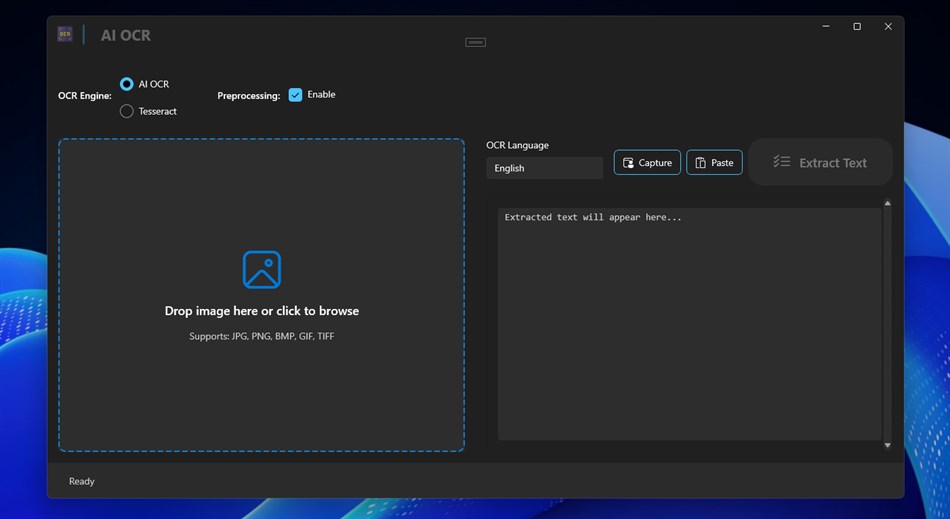This screenshot has width=950, height=519.
Task: Toggle the Preprocessing Enable checkbox
Action: 295,94
